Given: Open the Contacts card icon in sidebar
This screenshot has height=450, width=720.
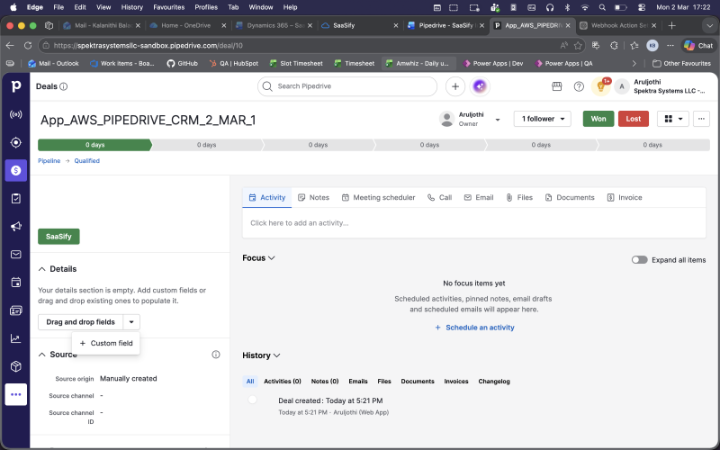Looking at the screenshot, I should click(16, 310).
